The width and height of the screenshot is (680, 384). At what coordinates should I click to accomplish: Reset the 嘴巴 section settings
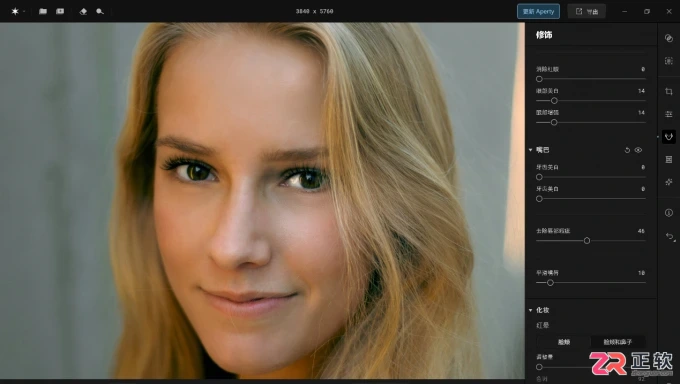click(x=627, y=150)
